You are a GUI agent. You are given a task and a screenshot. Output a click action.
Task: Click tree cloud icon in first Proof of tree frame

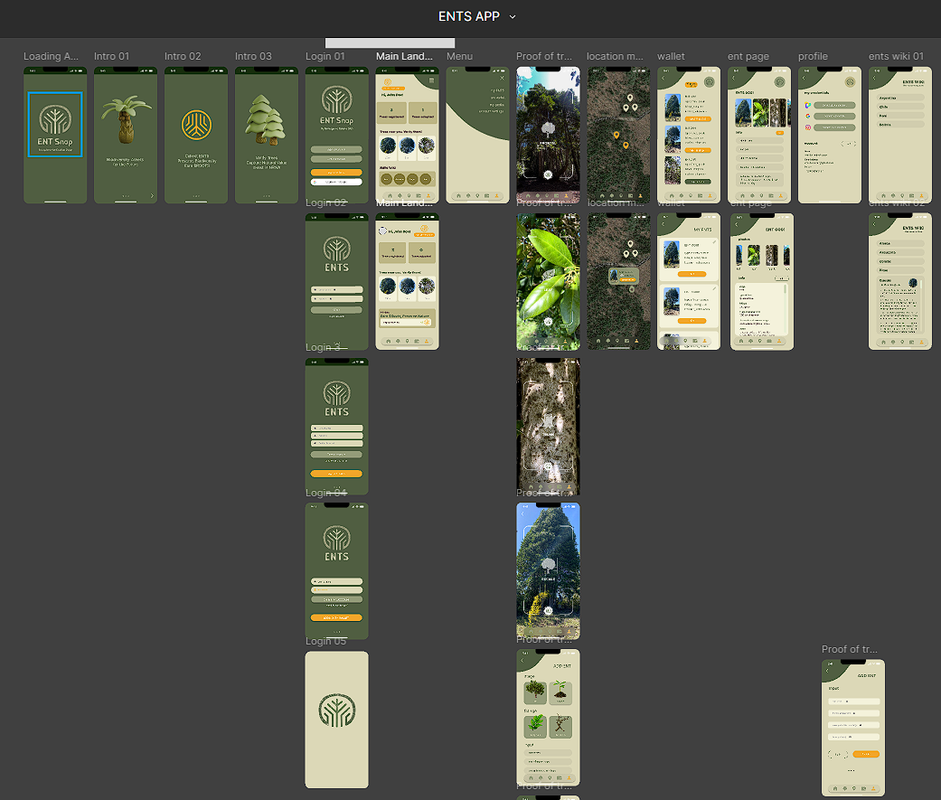click(548, 128)
